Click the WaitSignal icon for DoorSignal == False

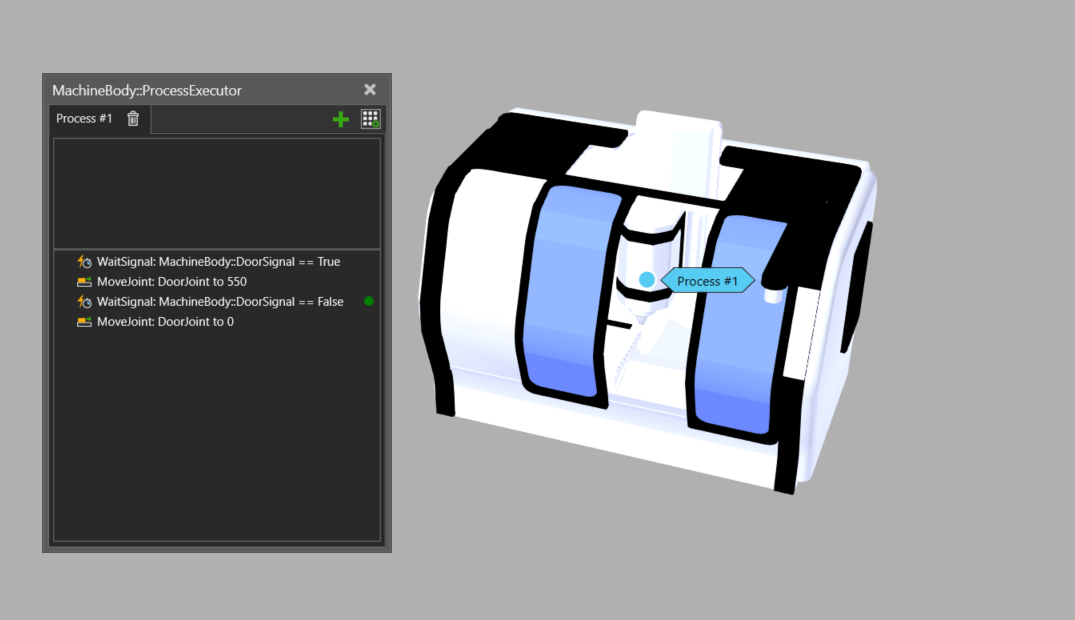85,301
